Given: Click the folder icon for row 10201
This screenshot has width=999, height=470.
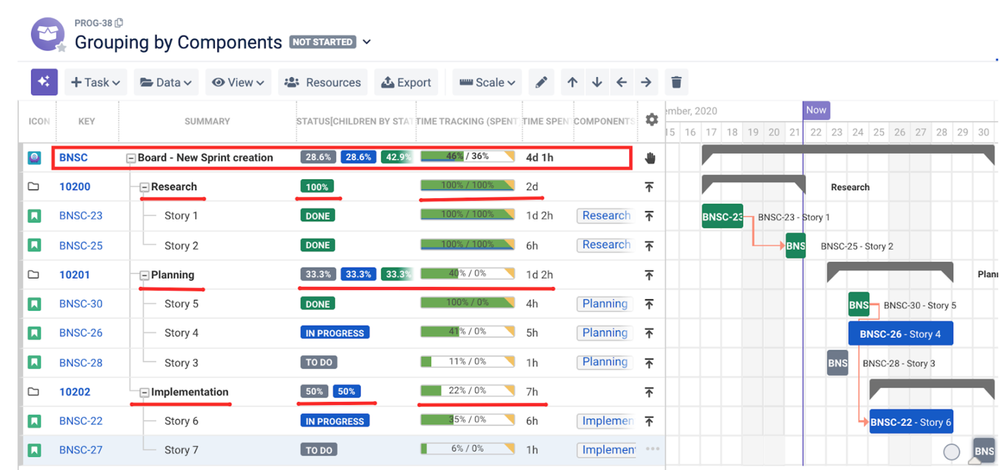Looking at the screenshot, I should [34, 275].
